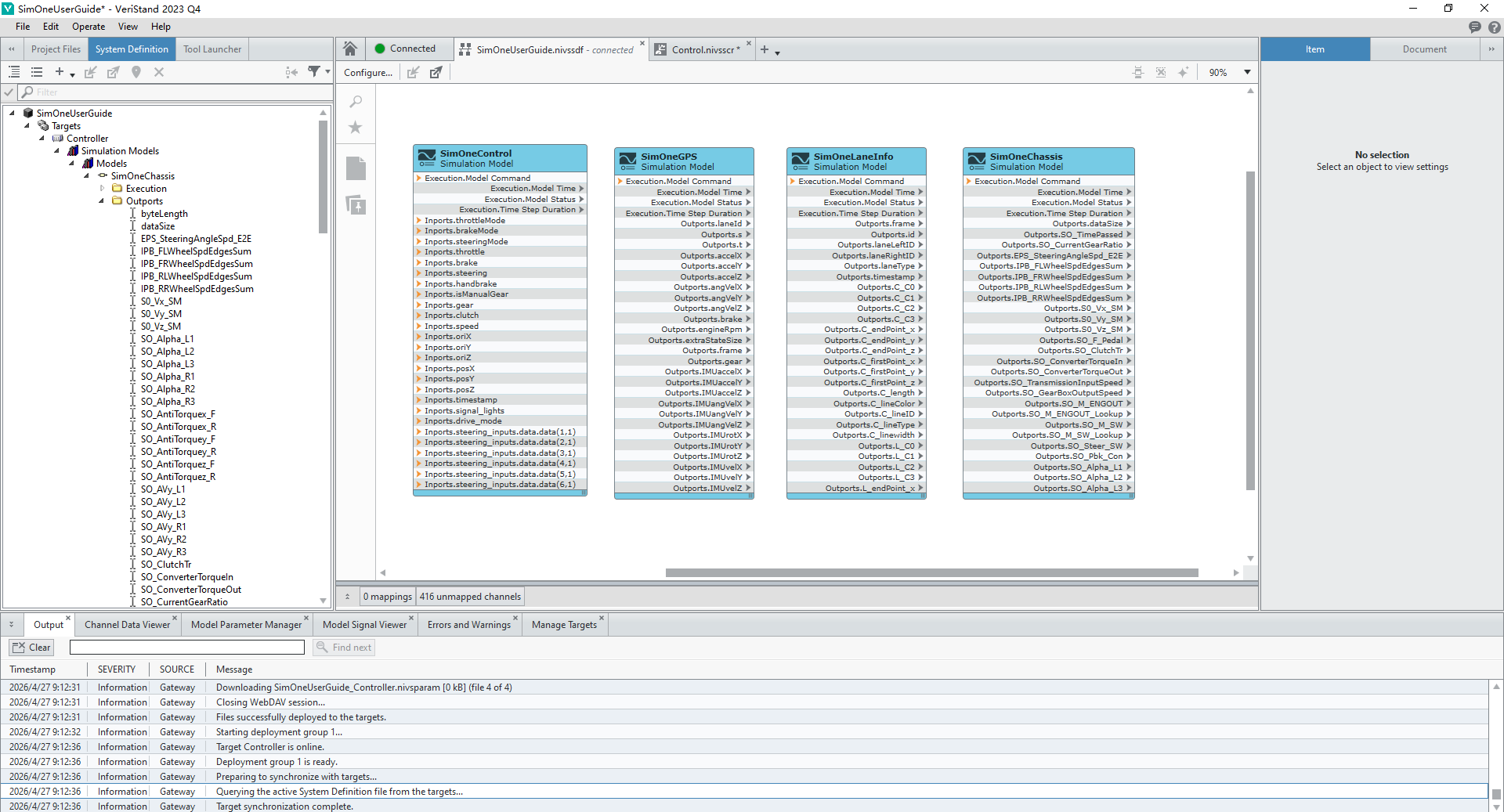
Task: Click the plus add-item icon in the tree toolbar
Action: pyautogui.click(x=59, y=72)
